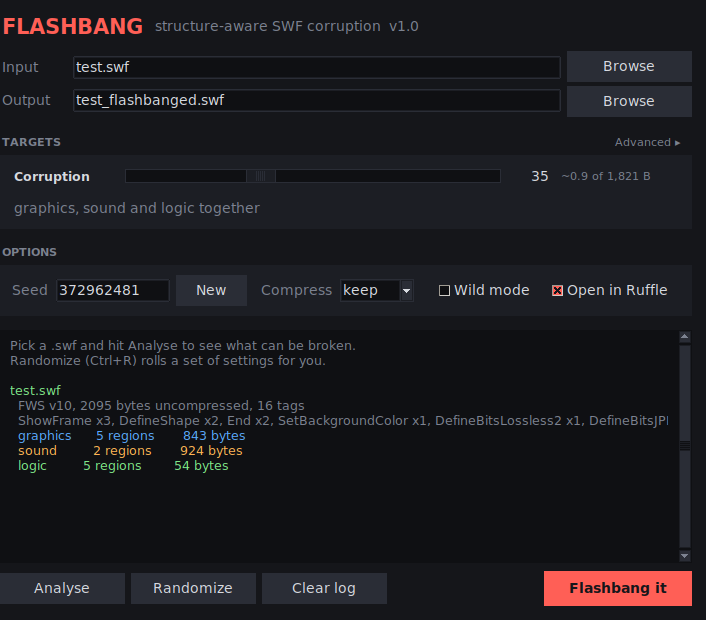Click the sound 2 regions line
Viewport: 706px width, 620px height.
click(x=130, y=451)
